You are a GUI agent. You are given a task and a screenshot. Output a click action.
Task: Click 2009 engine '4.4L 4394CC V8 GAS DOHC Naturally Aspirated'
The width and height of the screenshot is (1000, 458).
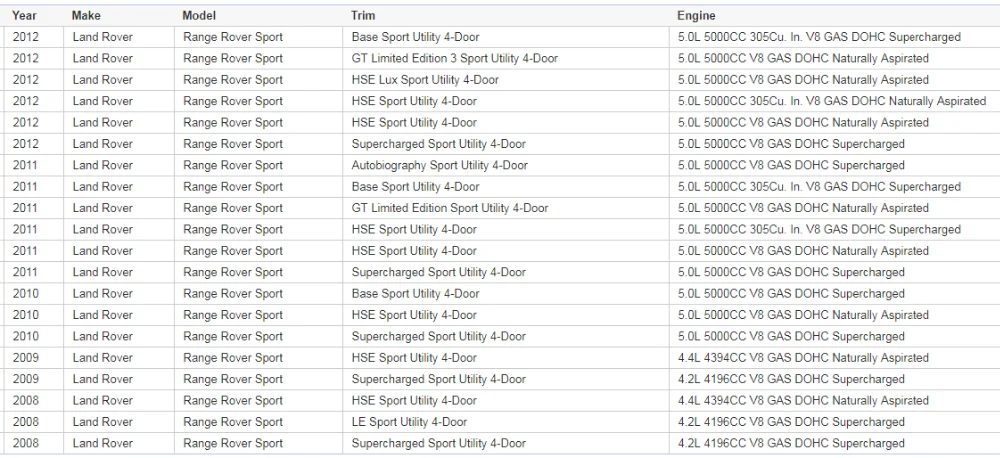click(x=804, y=357)
